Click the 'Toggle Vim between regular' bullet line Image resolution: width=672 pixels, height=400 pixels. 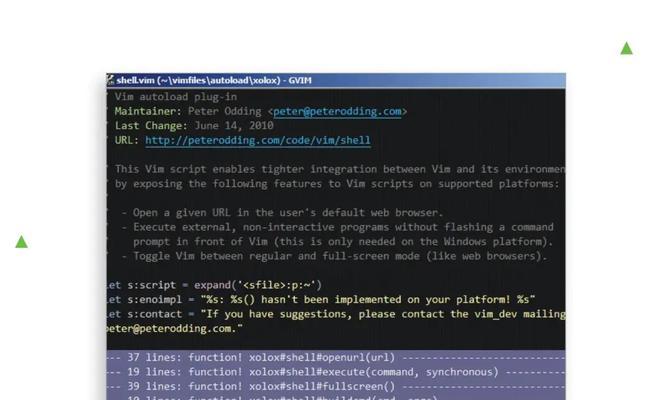pos(334,256)
